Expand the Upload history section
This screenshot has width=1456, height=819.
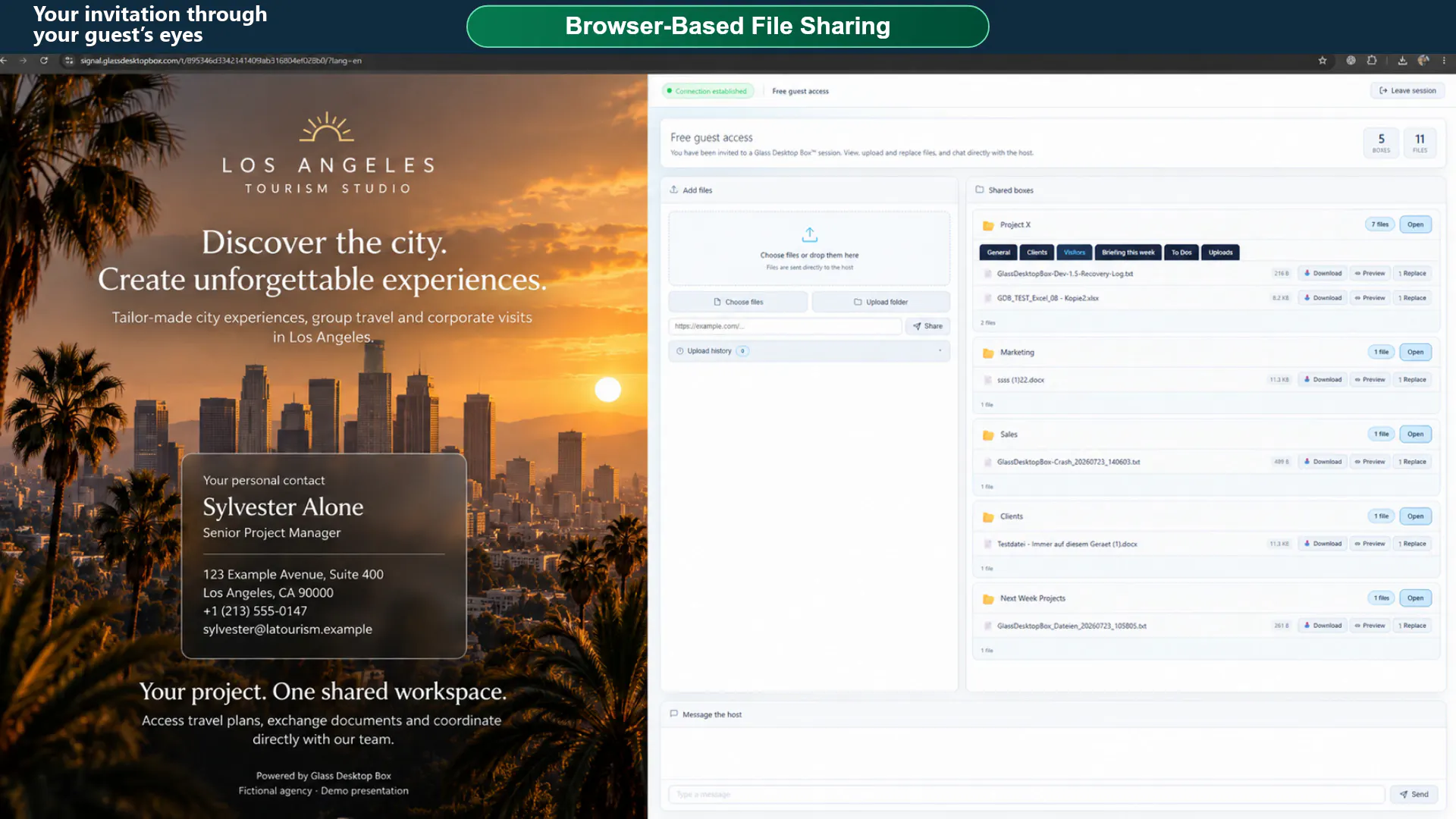pos(809,351)
